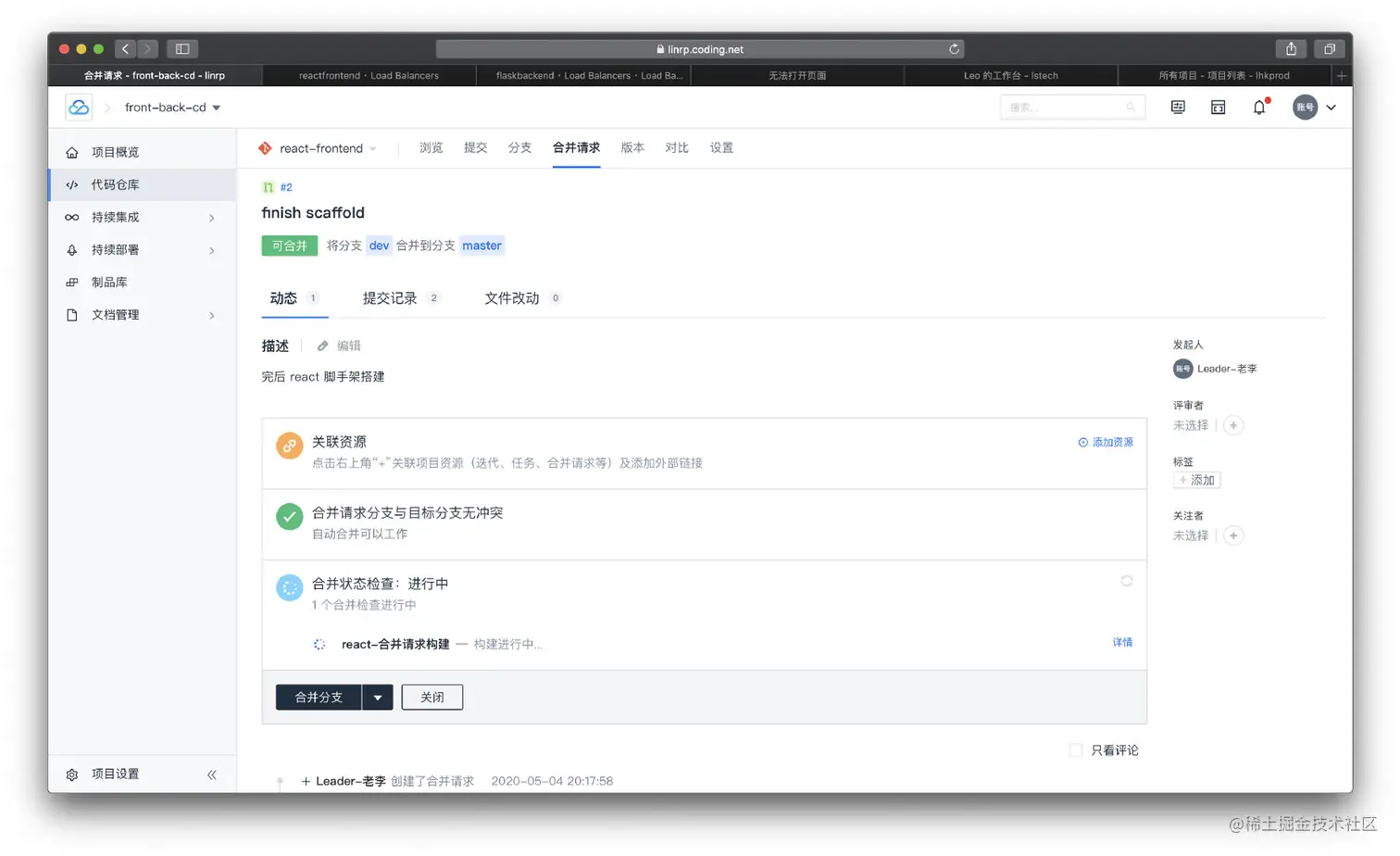Click the react-frontend repository icon

point(266,148)
